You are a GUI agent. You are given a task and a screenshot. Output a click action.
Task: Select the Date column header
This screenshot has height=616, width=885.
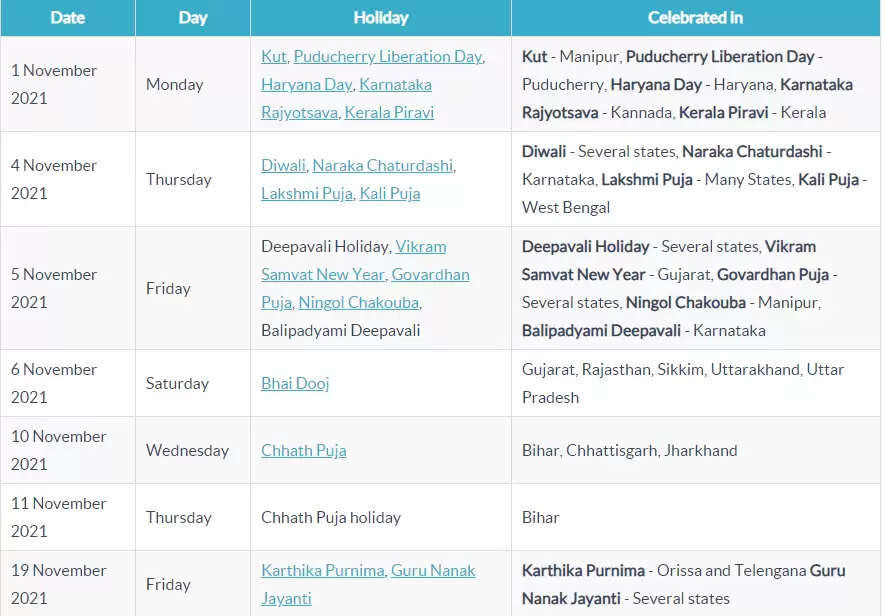(x=68, y=18)
